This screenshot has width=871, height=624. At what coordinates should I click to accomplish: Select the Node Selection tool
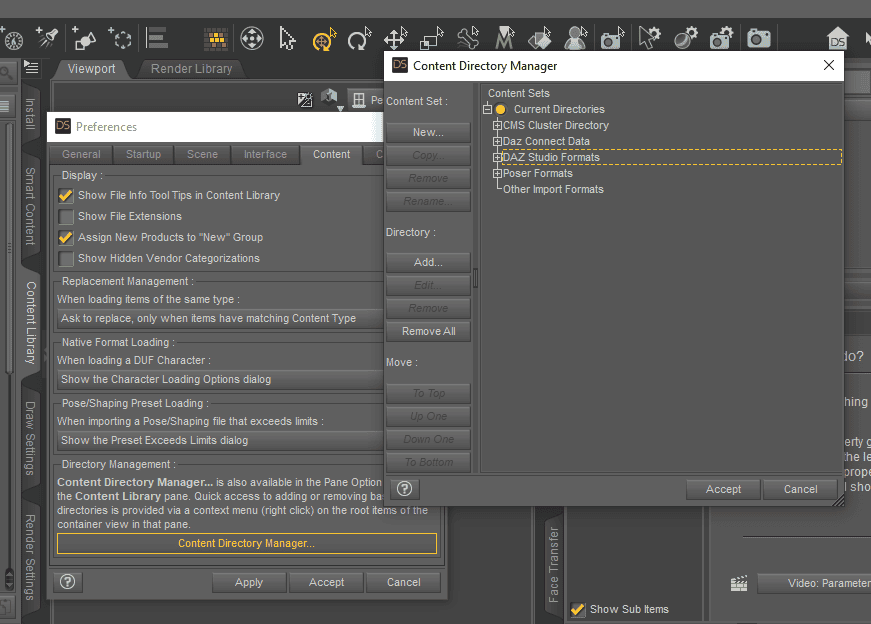click(287, 38)
